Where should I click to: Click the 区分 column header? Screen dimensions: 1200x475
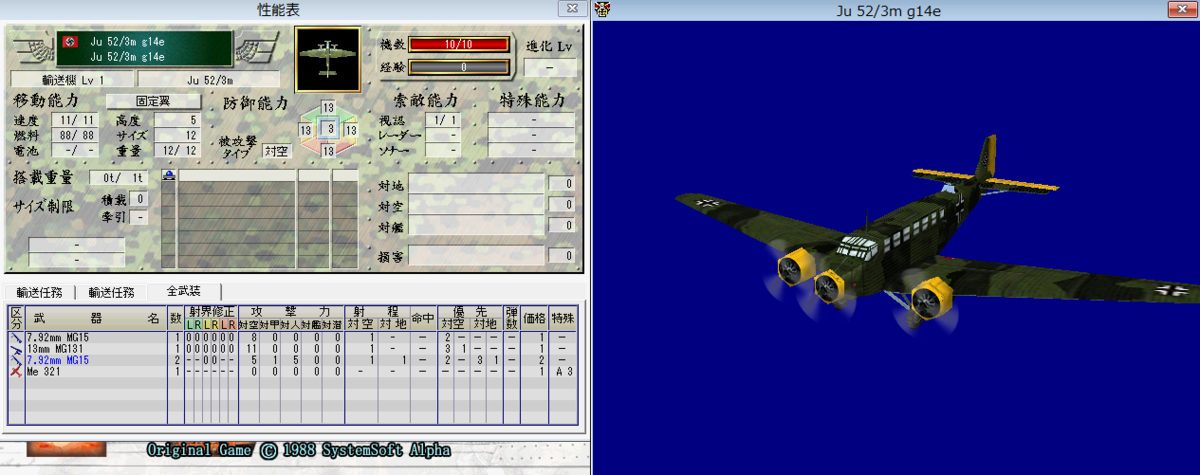click(x=16, y=318)
